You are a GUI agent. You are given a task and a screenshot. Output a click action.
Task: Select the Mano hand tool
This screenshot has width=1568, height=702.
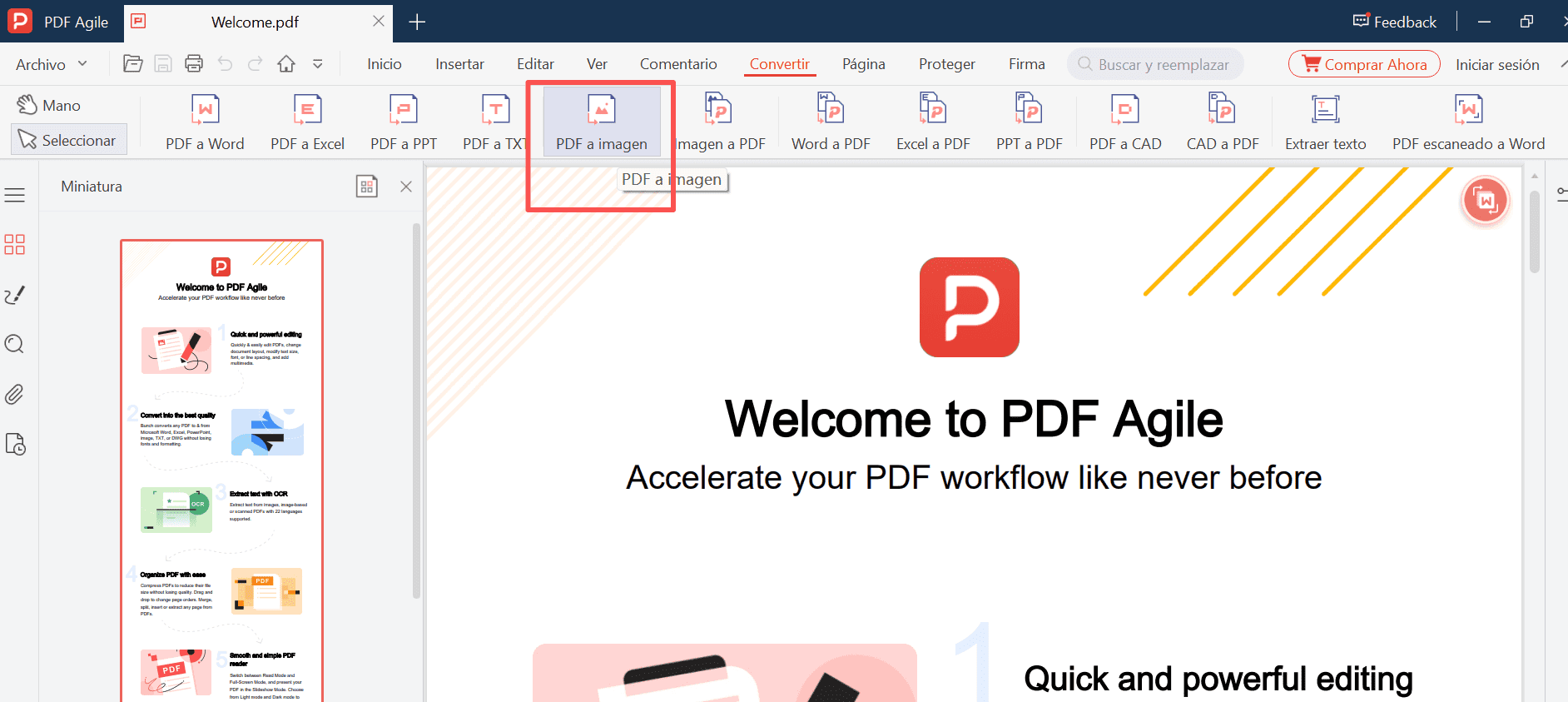(49, 105)
